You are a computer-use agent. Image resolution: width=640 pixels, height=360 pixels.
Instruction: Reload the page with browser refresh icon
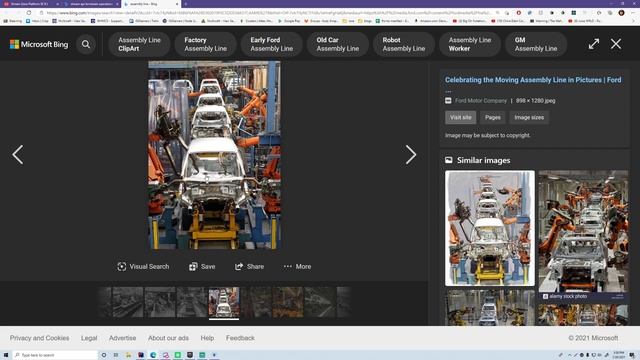tap(29, 13)
